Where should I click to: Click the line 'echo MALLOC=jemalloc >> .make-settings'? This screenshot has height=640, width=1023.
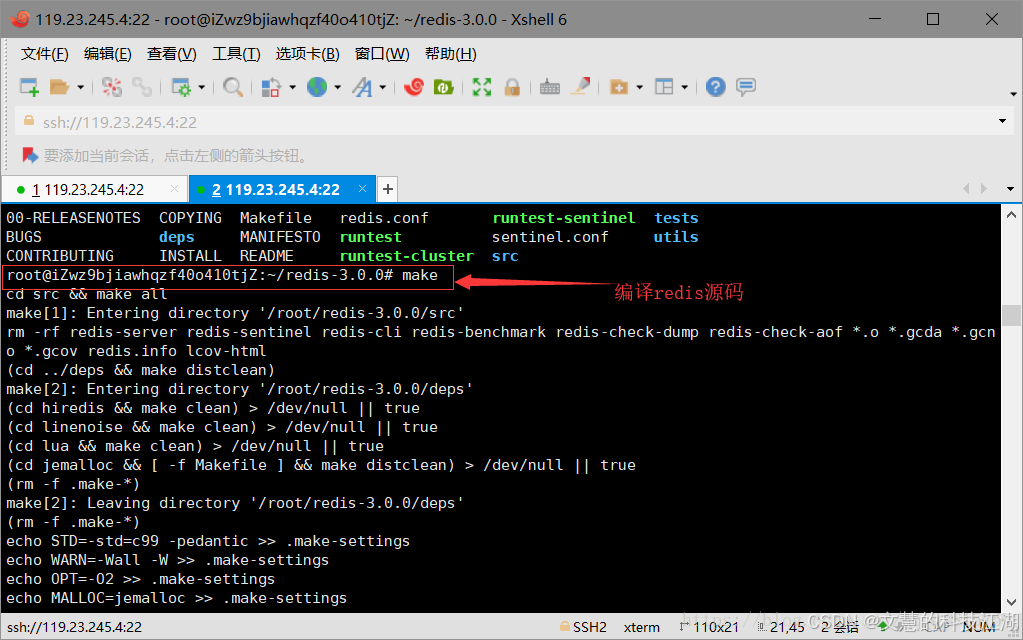click(177, 598)
